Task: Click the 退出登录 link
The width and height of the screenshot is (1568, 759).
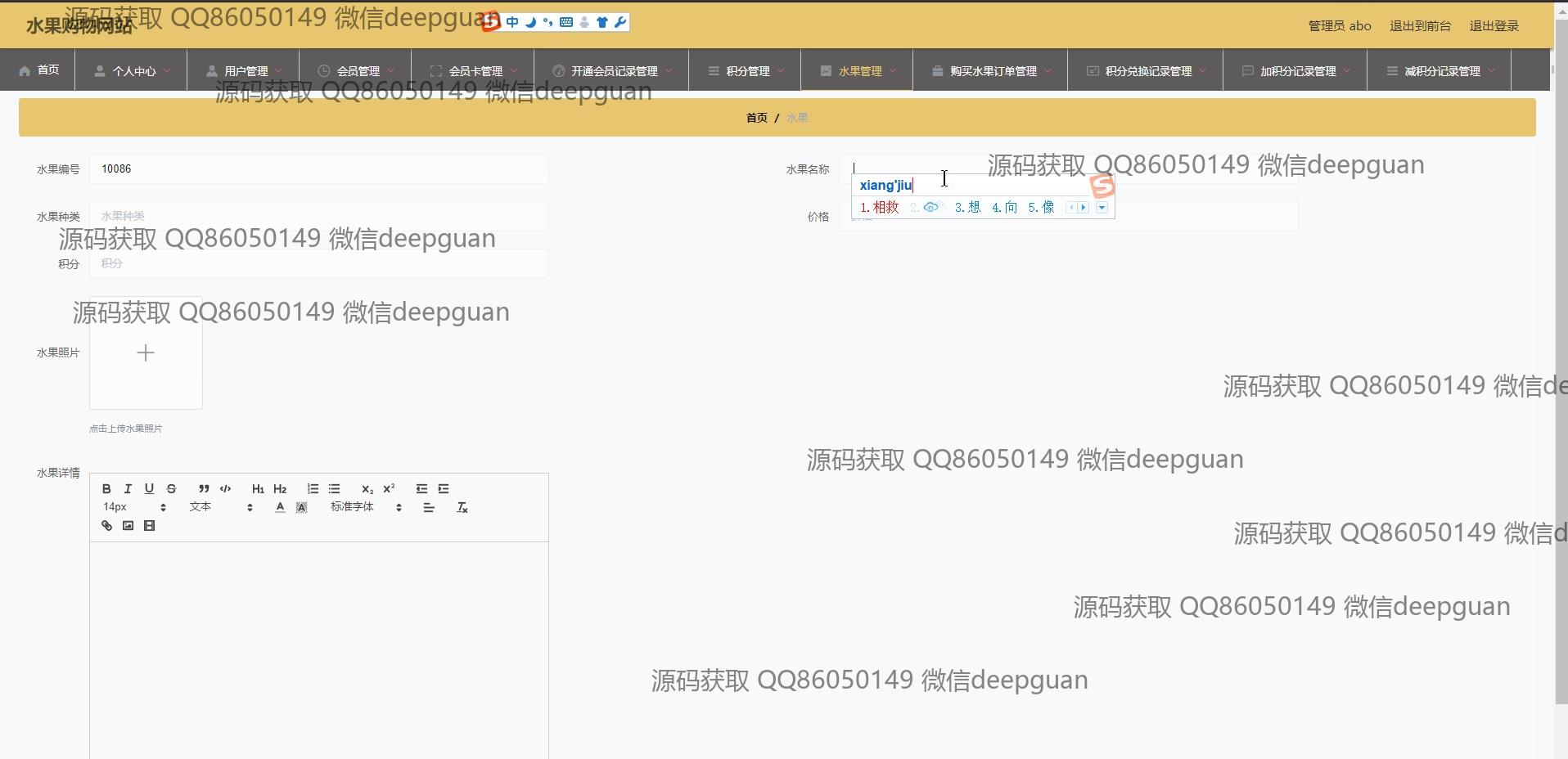Action: coord(1494,26)
